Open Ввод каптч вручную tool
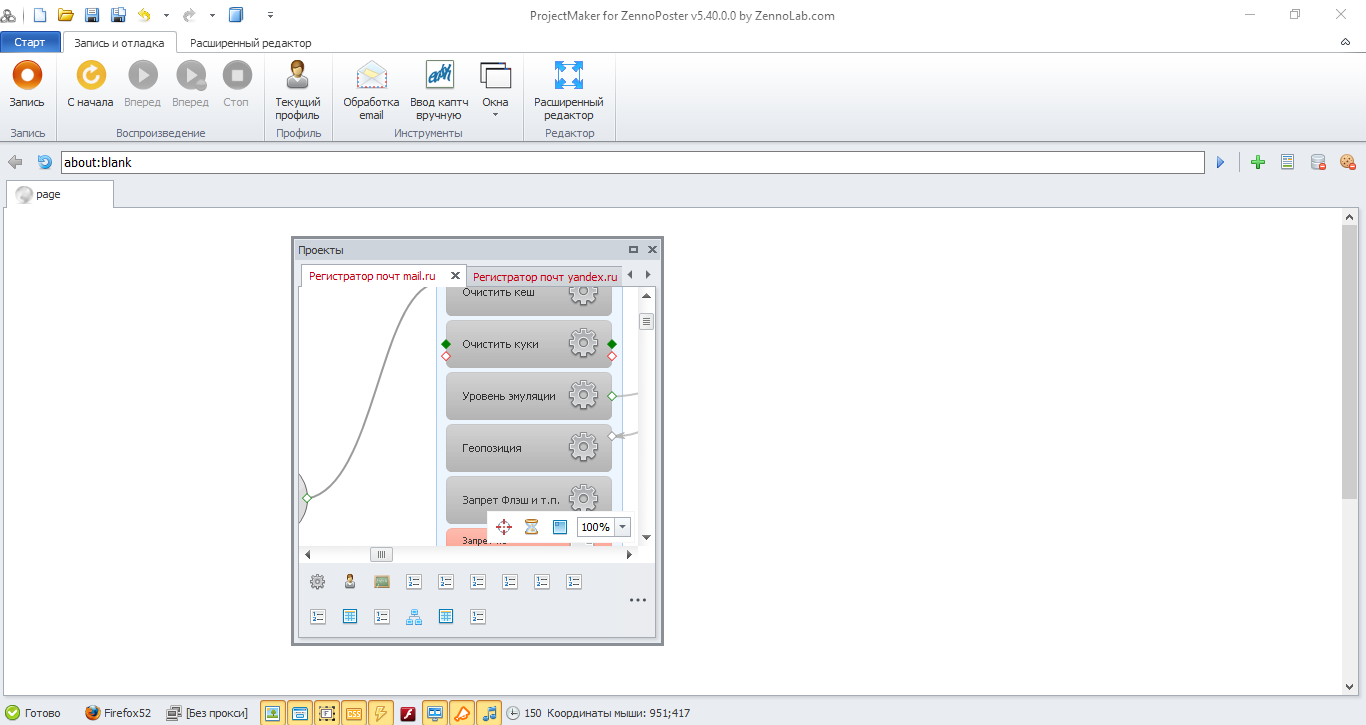1366x725 pixels. 439,90
